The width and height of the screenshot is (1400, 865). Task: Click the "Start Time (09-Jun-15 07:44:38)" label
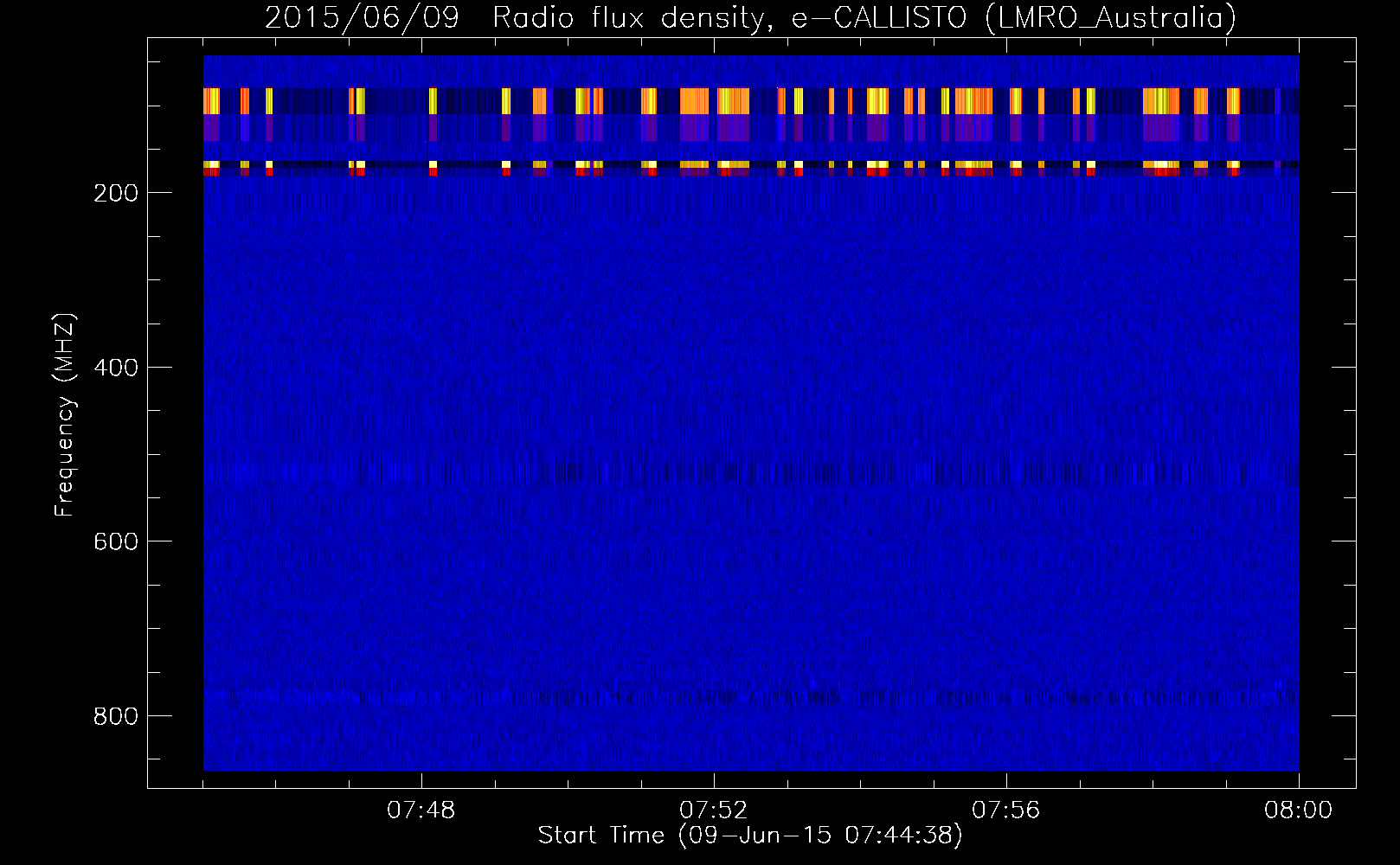pos(750,836)
